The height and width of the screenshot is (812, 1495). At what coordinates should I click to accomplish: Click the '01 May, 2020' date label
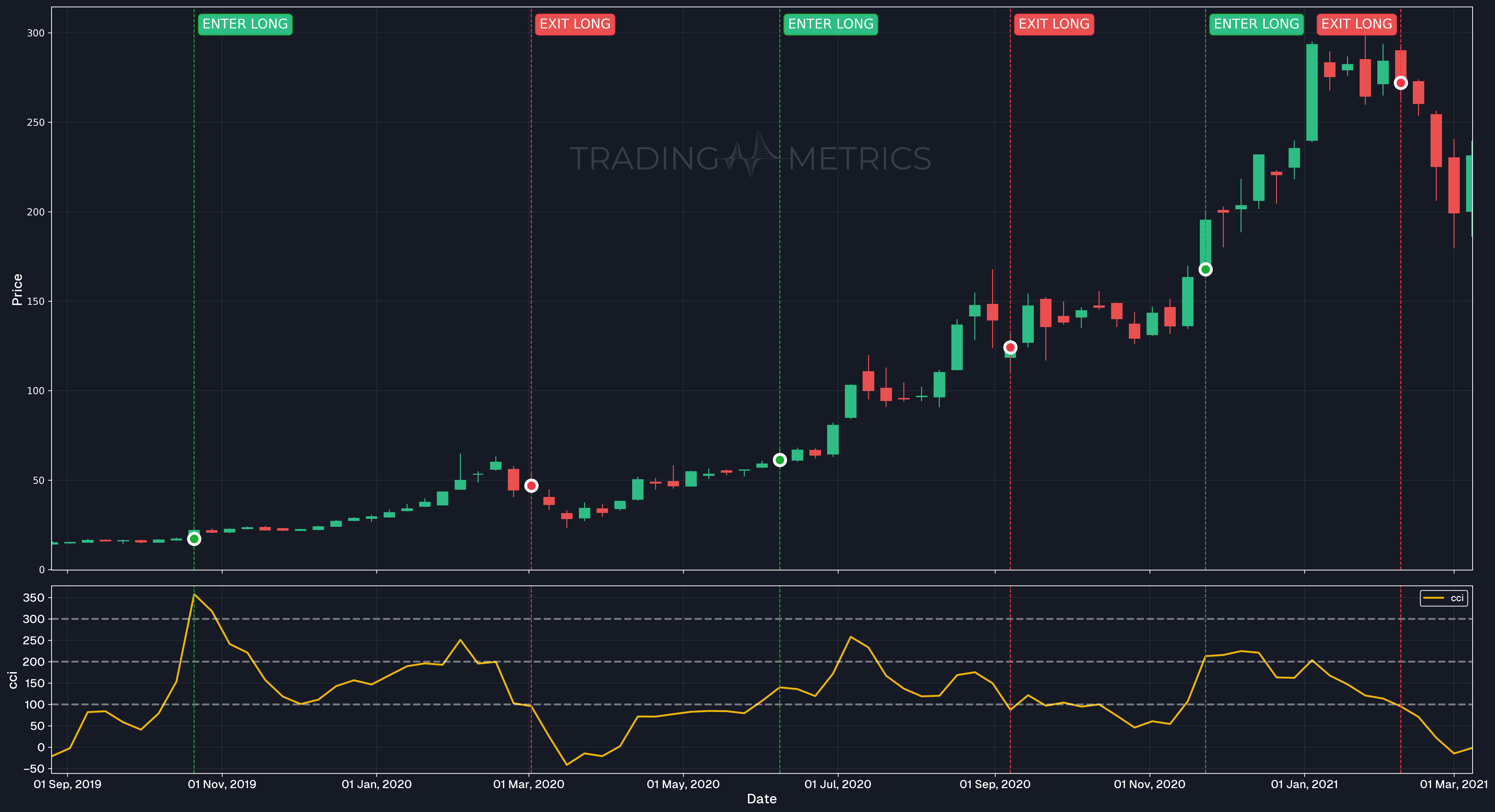click(683, 784)
